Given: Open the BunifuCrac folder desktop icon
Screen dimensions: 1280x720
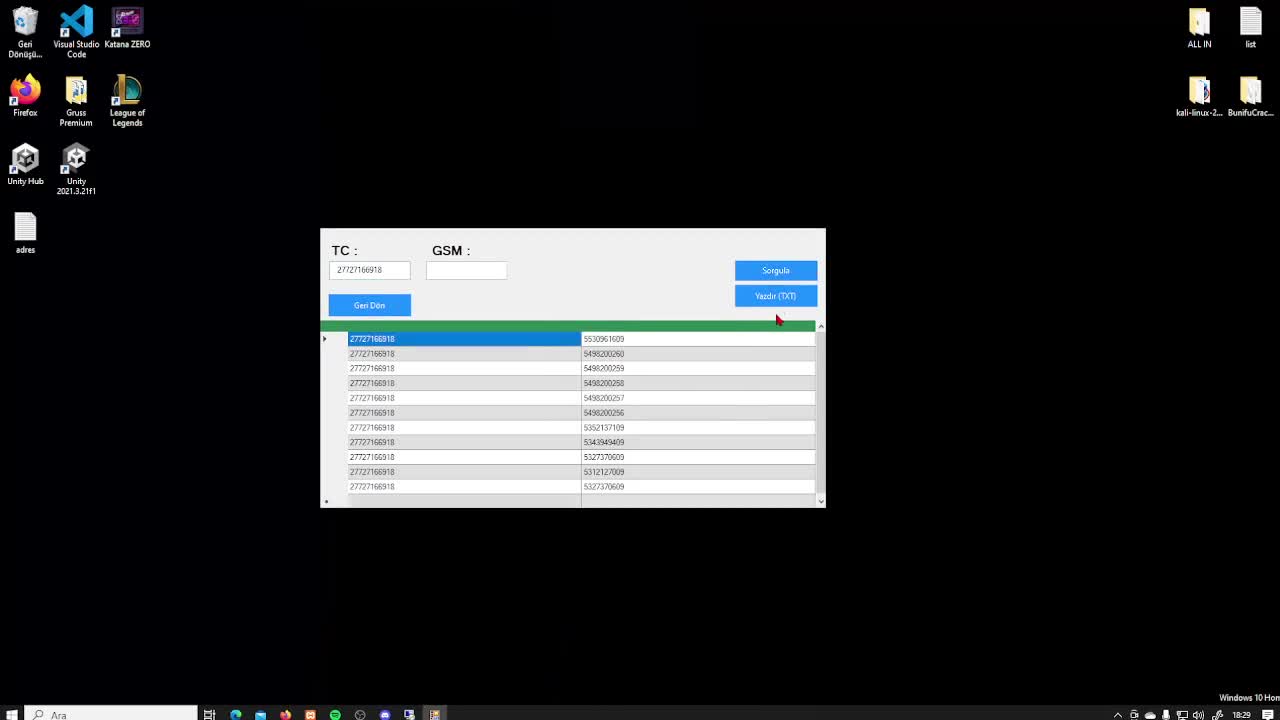Looking at the screenshot, I should tap(1250, 97).
